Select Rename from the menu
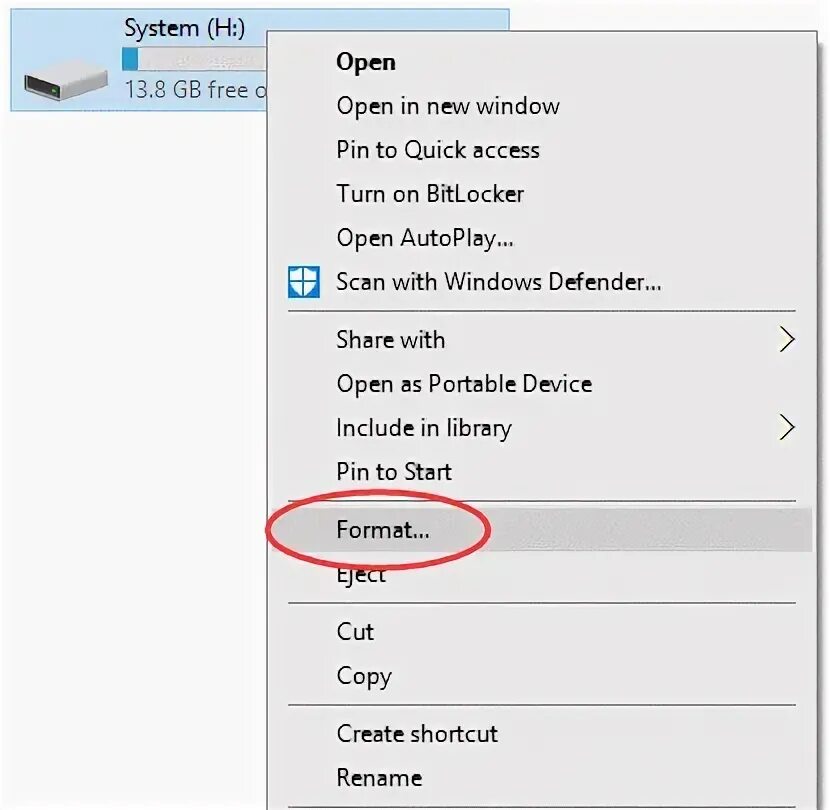830x810 pixels. [379, 778]
